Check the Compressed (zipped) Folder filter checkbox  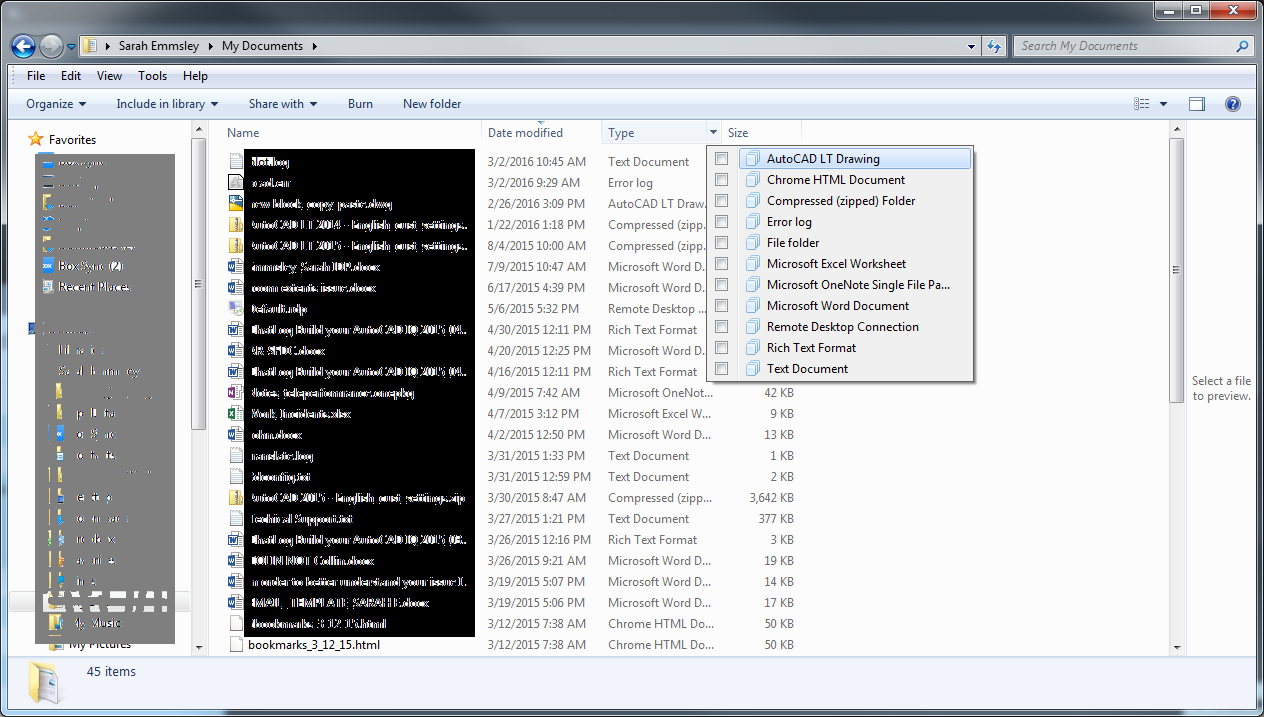pos(721,201)
